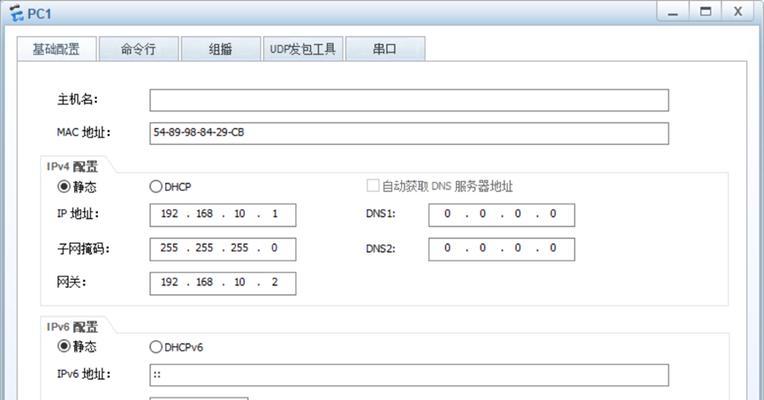Click the IPv6 配置 group label
Image resolution: width=764 pixels, height=400 pixels.
pos(72,326)
